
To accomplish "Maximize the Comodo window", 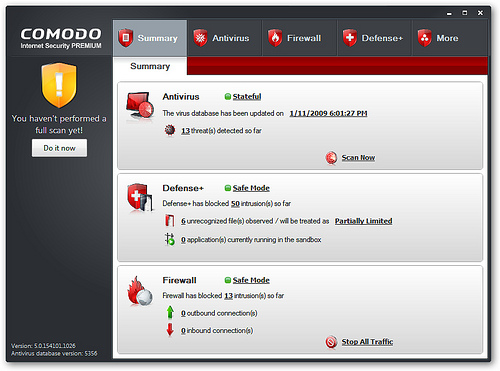I will tap(465, 13).
